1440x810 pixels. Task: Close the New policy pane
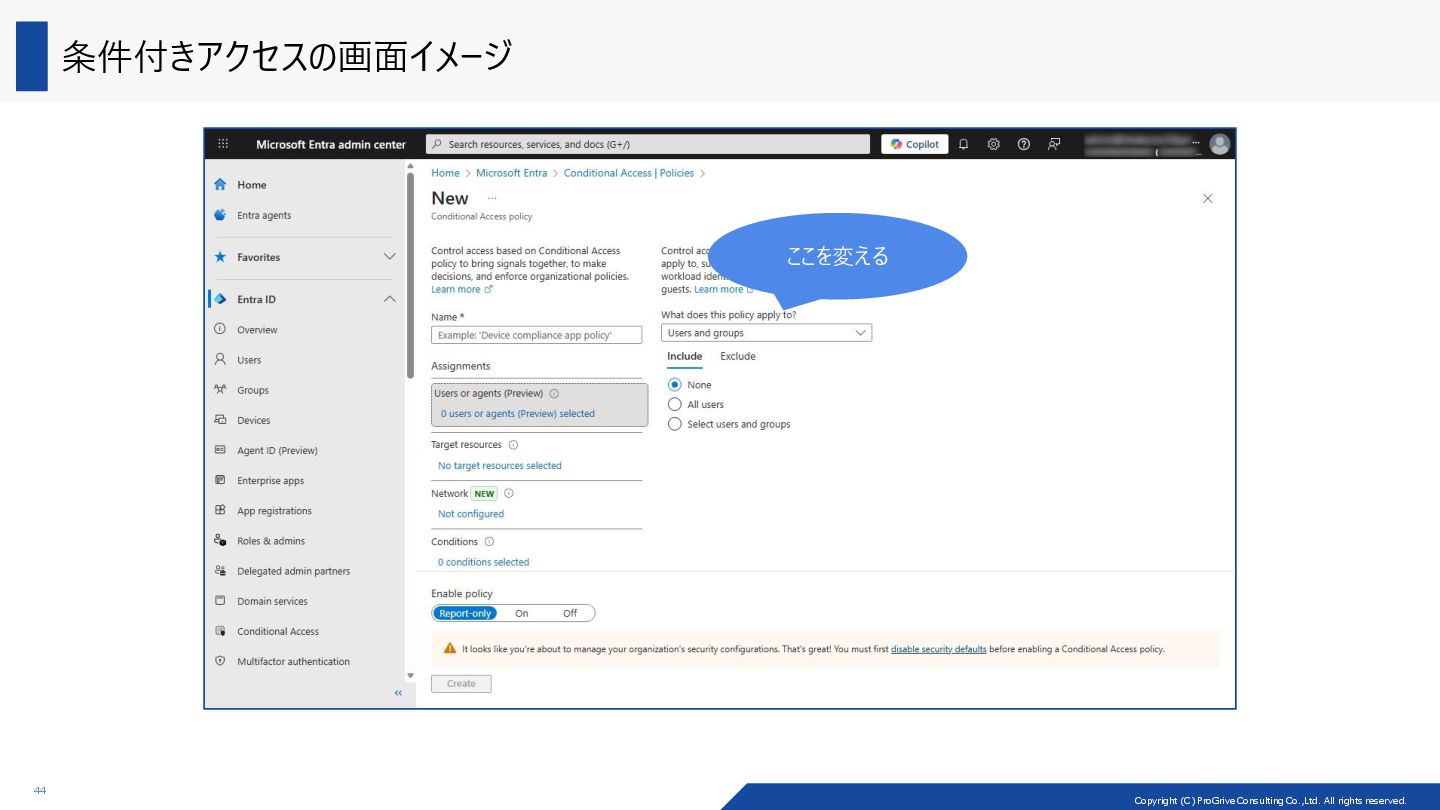point(1207,199)
